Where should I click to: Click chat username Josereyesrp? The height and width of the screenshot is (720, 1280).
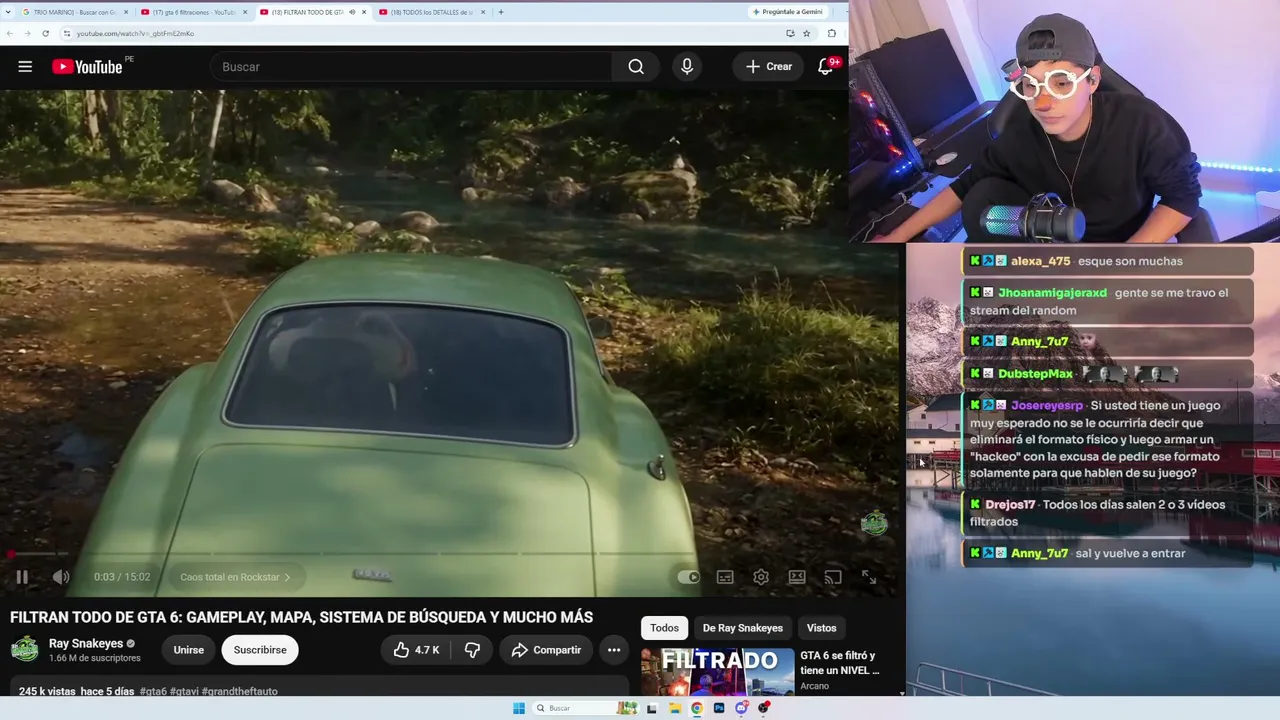[x=1047, y=406]
